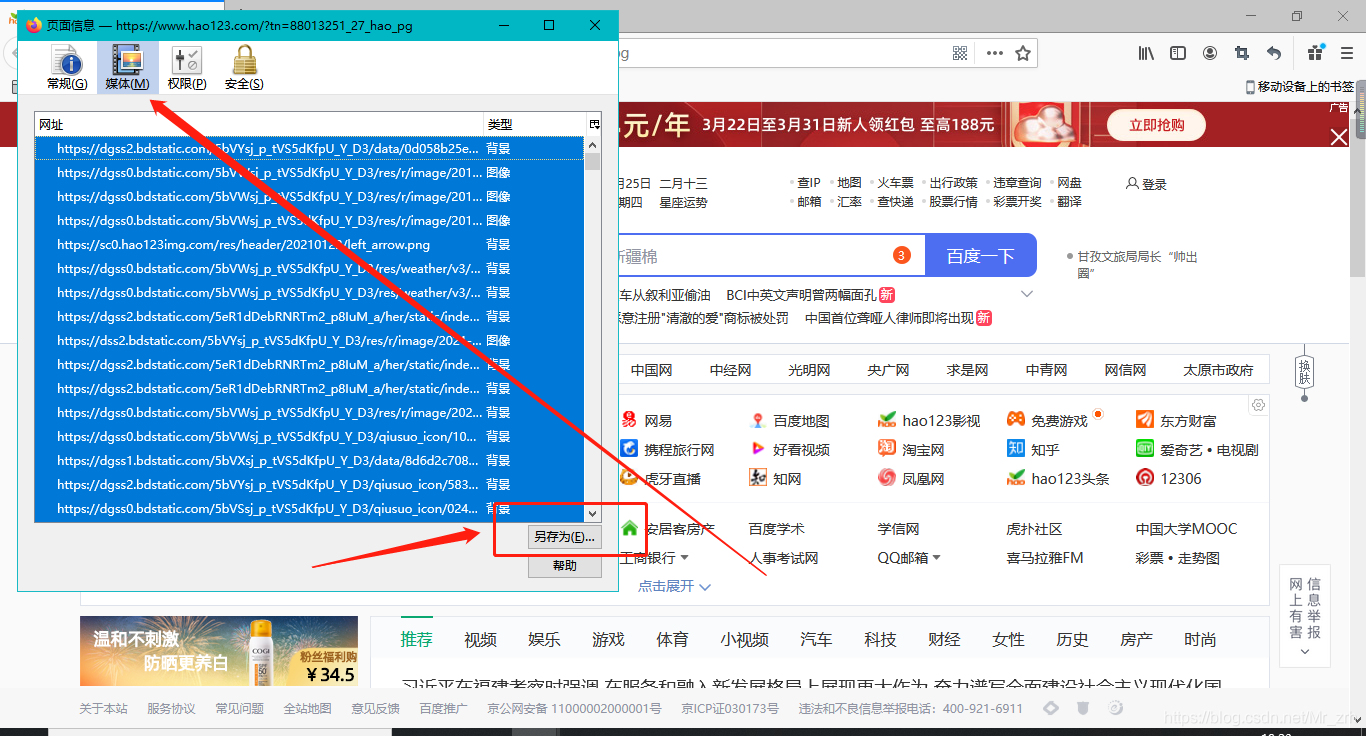This screenshot has height=736, width=1366.
Task: Click the 另存为(E) button
Action: (564, 536)
